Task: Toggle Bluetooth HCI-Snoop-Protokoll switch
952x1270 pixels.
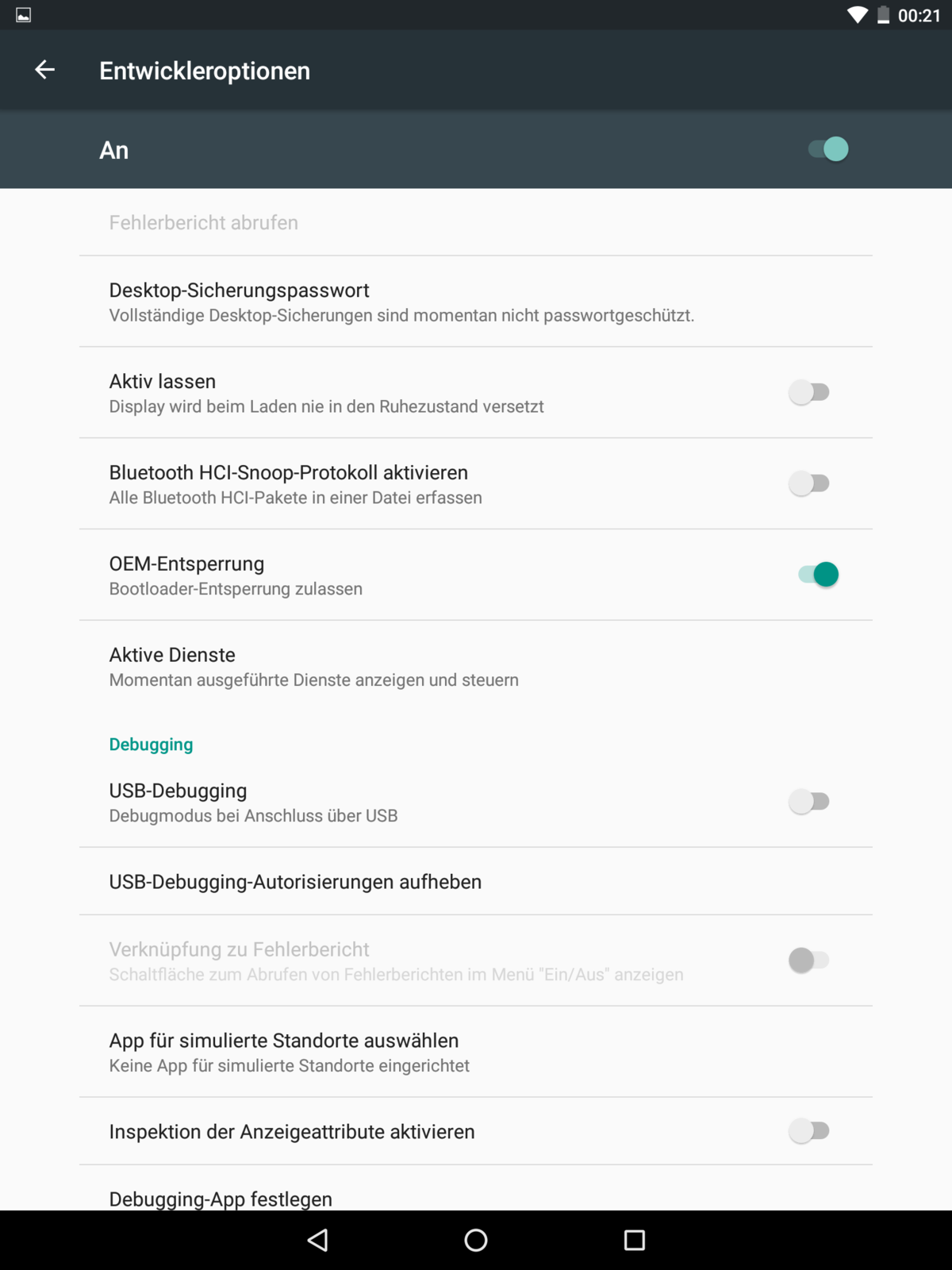Action: (x=808, y=483)
